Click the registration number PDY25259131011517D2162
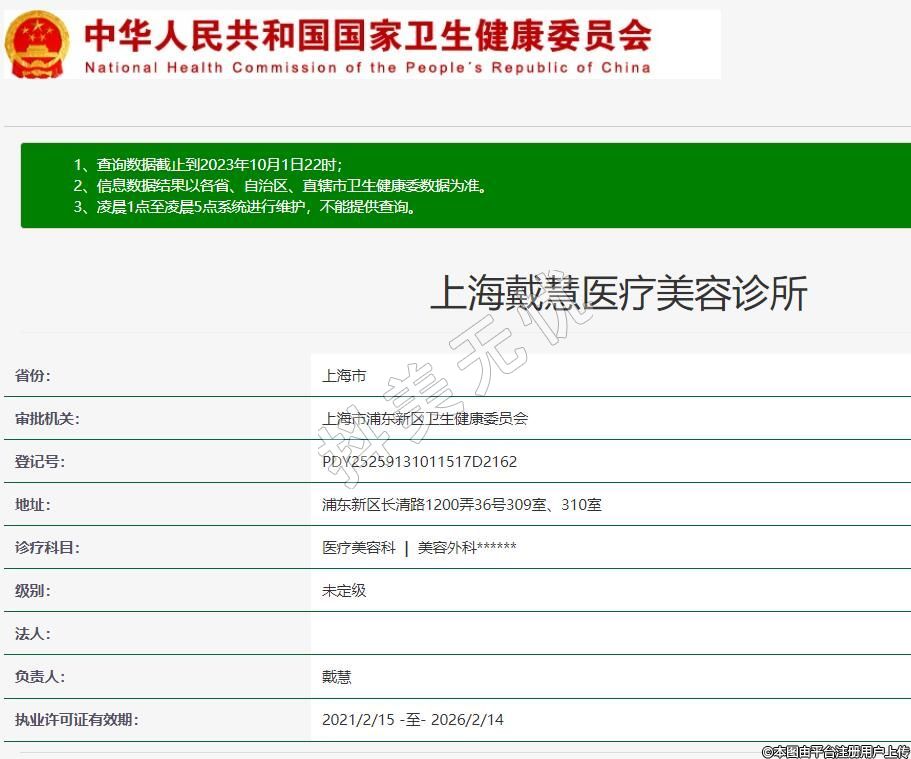 [419, 462]
